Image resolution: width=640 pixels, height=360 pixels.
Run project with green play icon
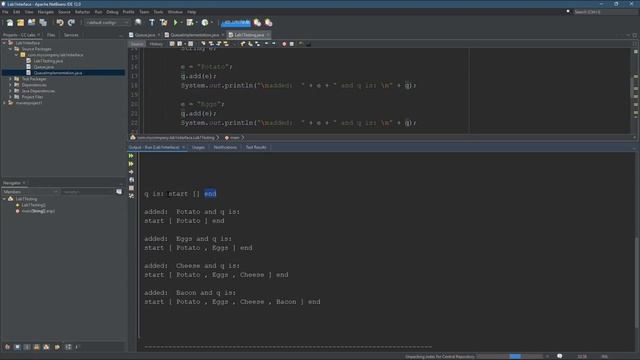pyautogui.click(x=176, y=23)
